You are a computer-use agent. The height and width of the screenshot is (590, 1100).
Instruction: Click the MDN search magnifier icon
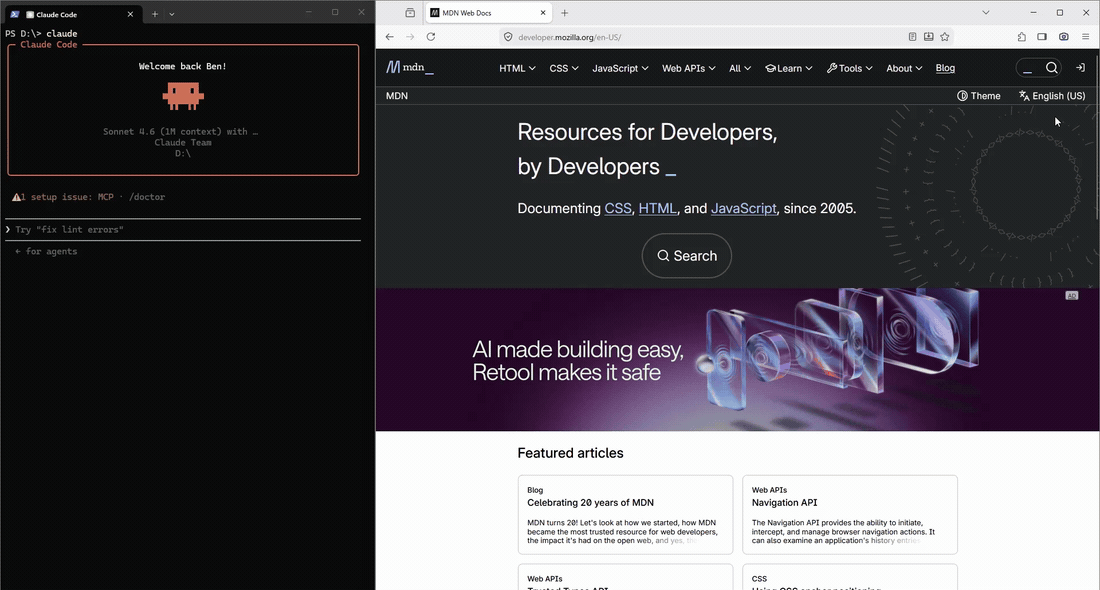1052,68
